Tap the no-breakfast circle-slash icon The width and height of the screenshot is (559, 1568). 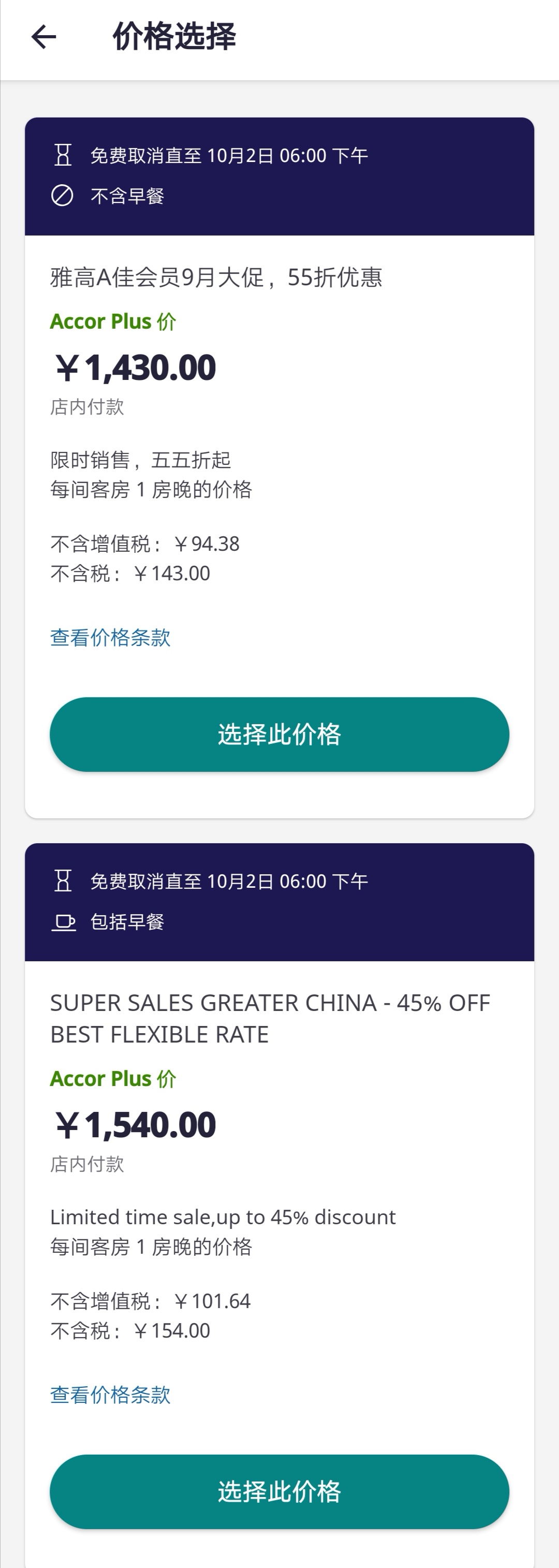[x=62, y=196]
